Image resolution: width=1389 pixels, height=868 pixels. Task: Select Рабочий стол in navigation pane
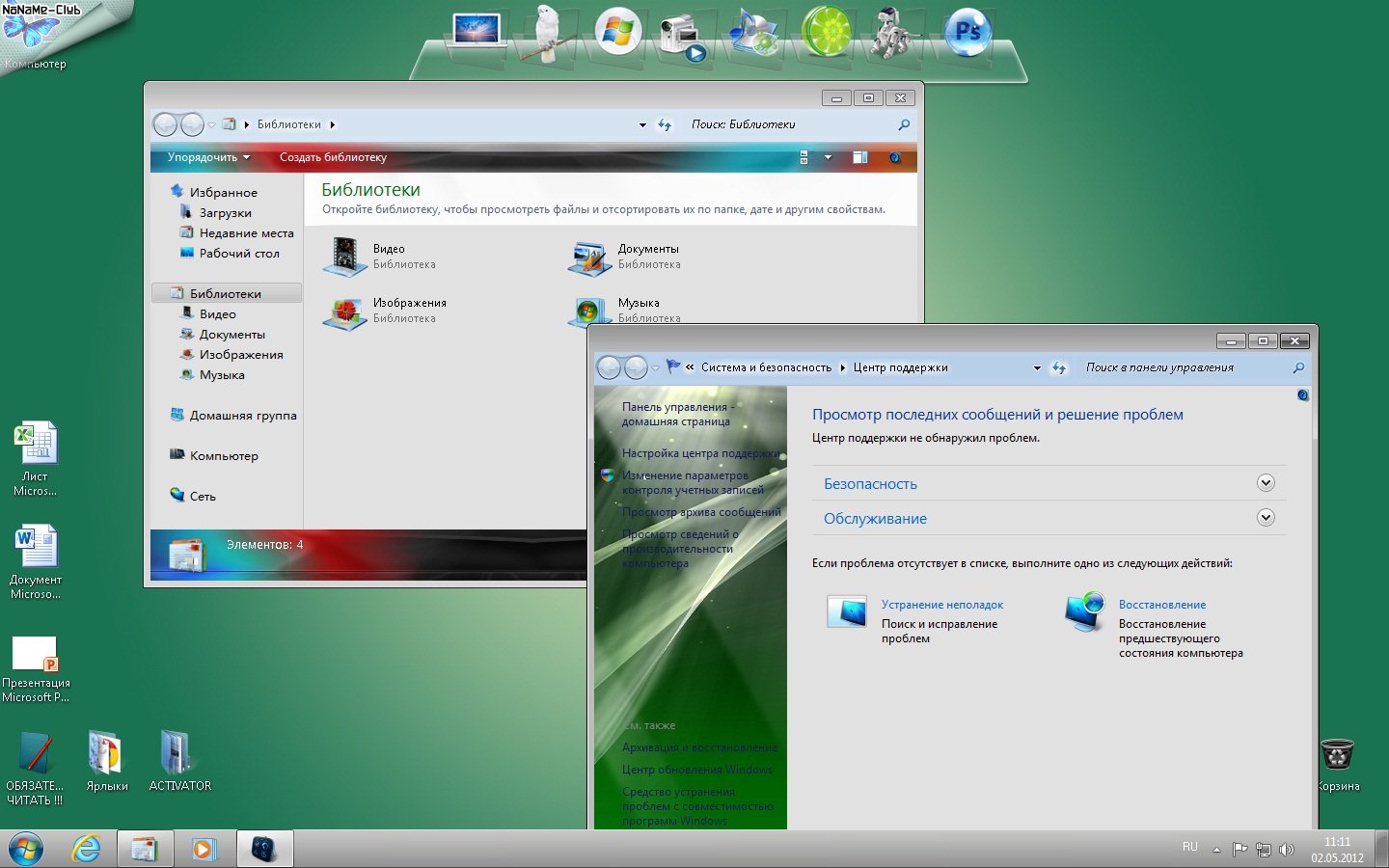coord(239,254)
